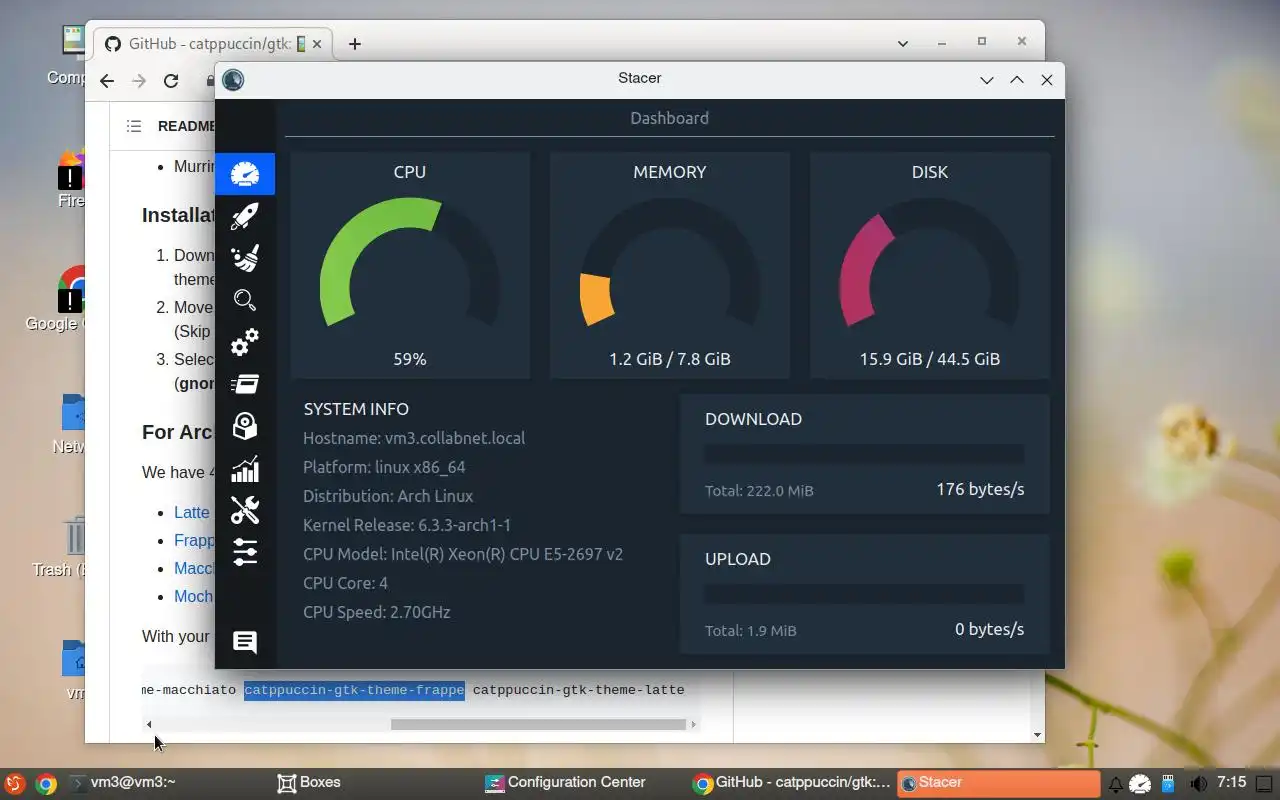
Task: Open Startup Apps rocket icon in Stacer
Action: click(245, 216)
